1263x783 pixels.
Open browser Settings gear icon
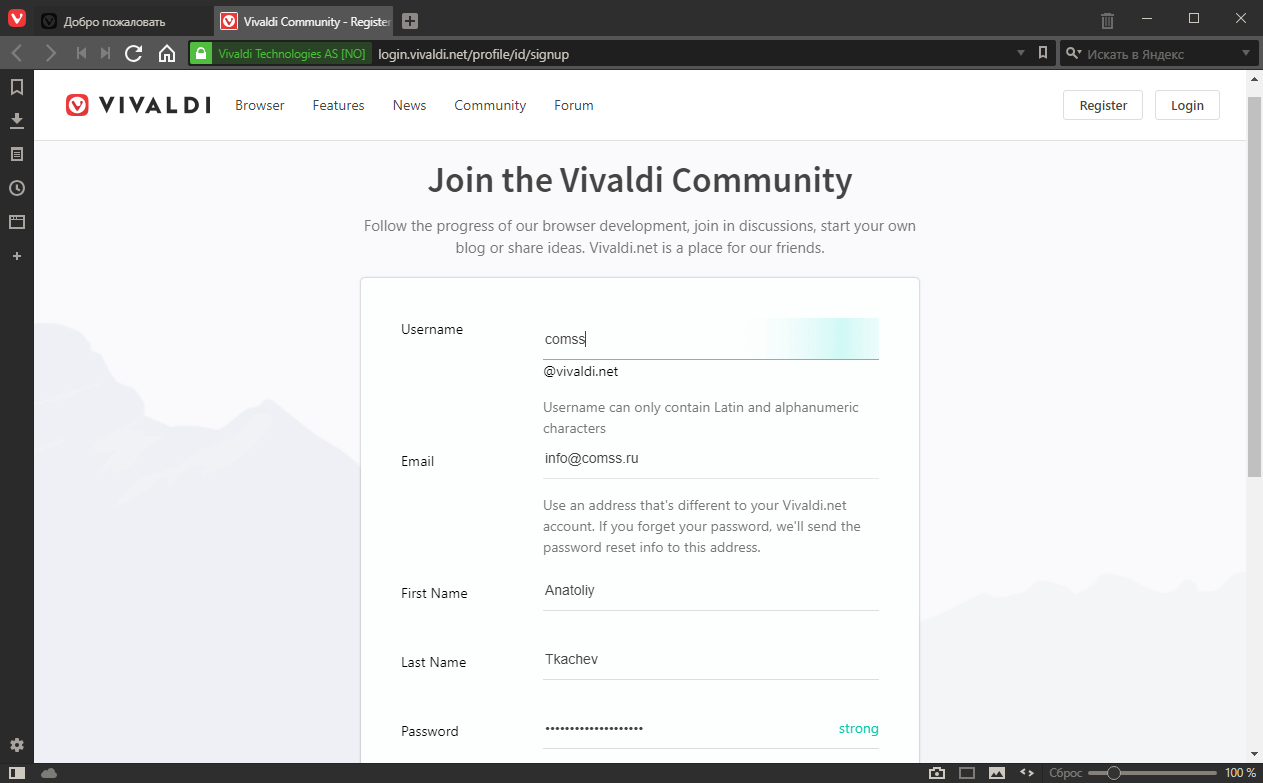tap(17, 745)
